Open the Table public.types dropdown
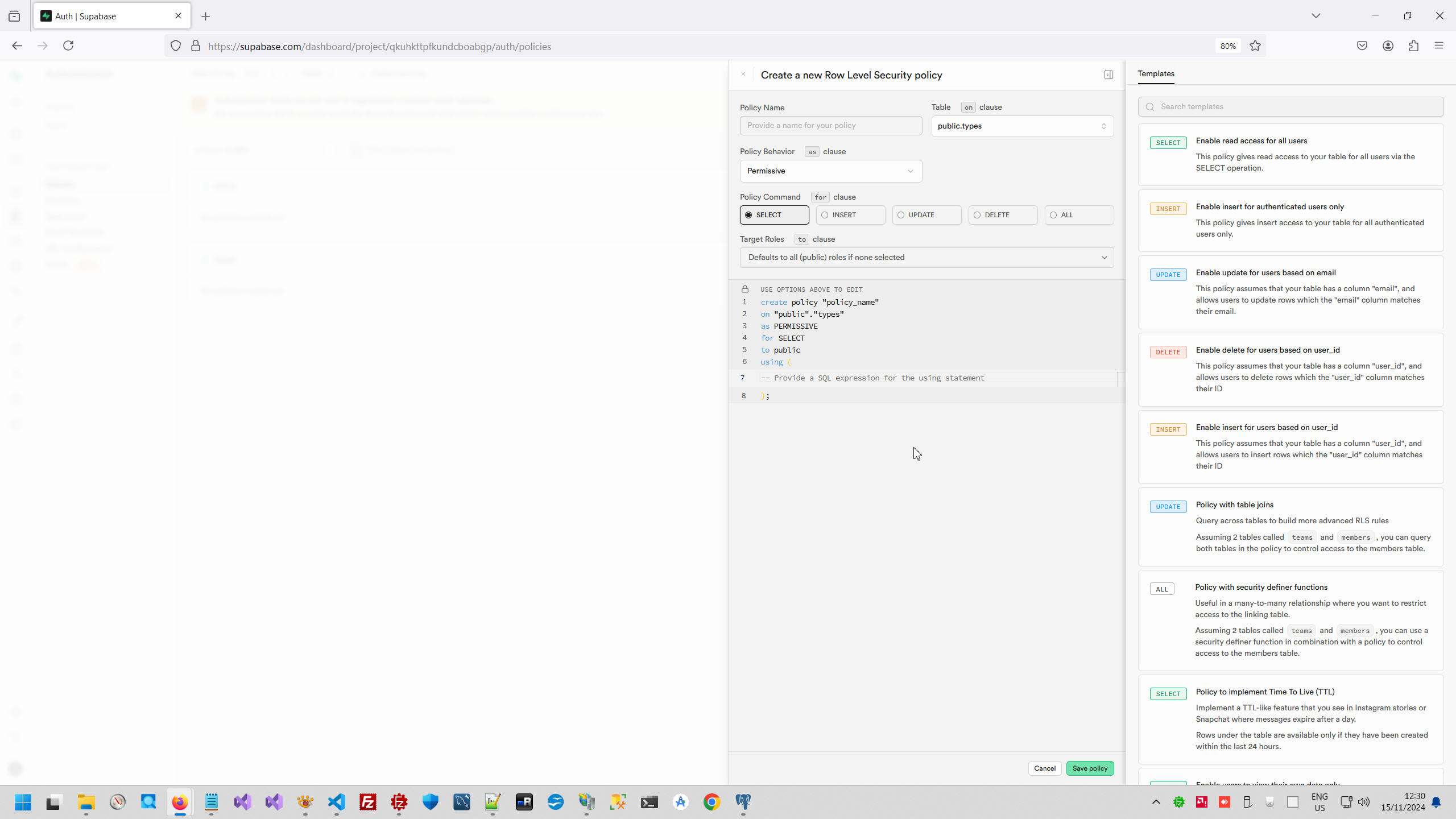 coord(1022,126)
